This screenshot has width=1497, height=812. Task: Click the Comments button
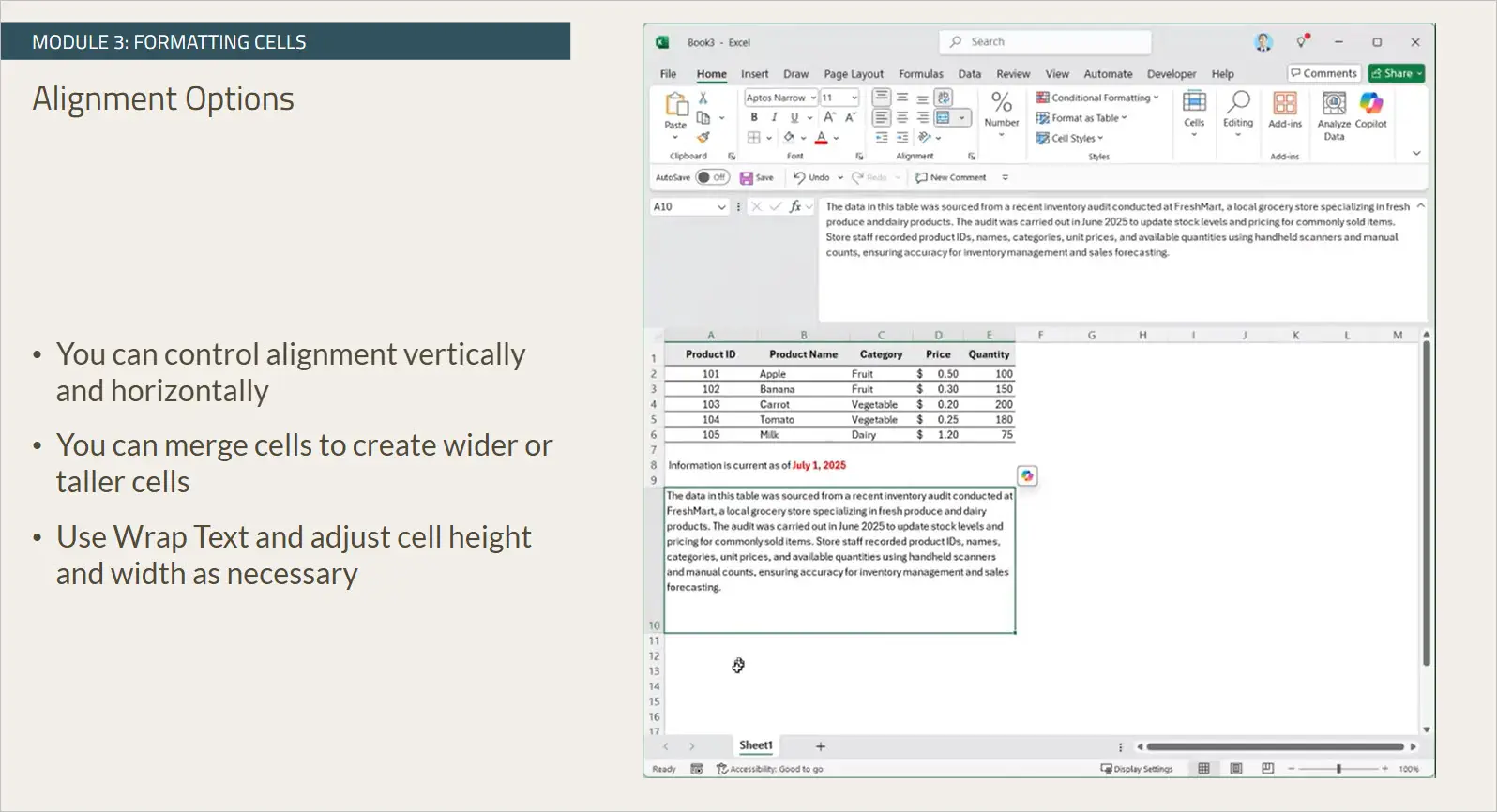[x=1323, y=73]
